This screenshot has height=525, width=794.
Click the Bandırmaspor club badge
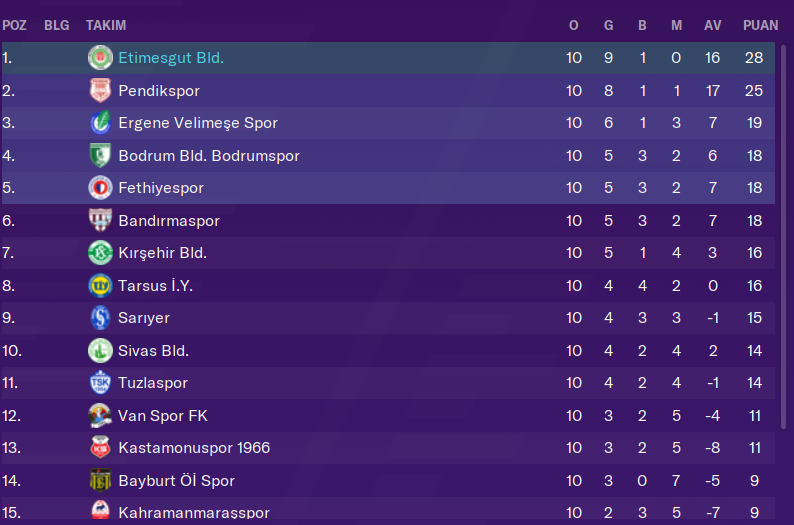point(100,221)
